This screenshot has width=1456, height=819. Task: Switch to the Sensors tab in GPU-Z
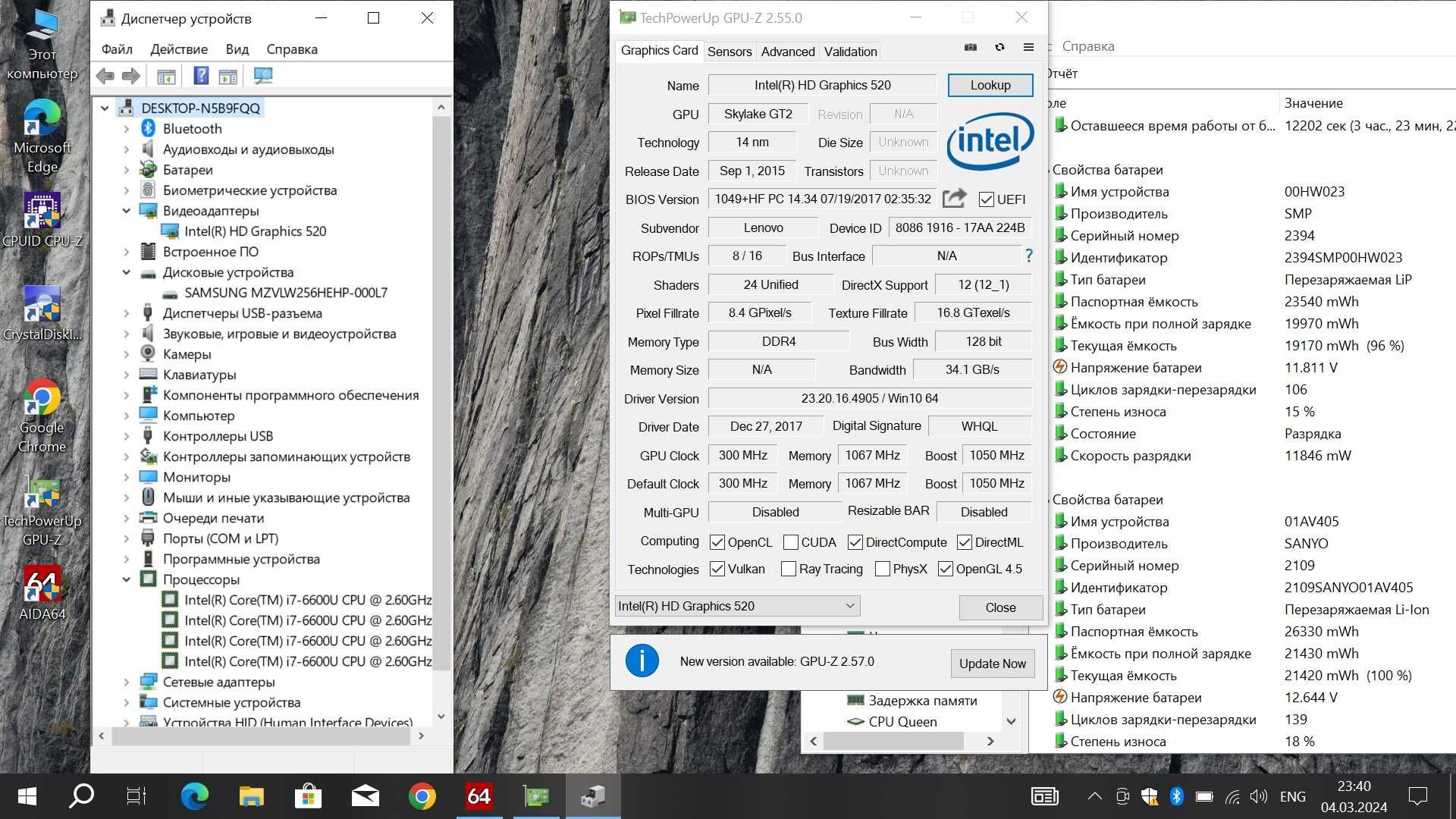pos(730,52)
